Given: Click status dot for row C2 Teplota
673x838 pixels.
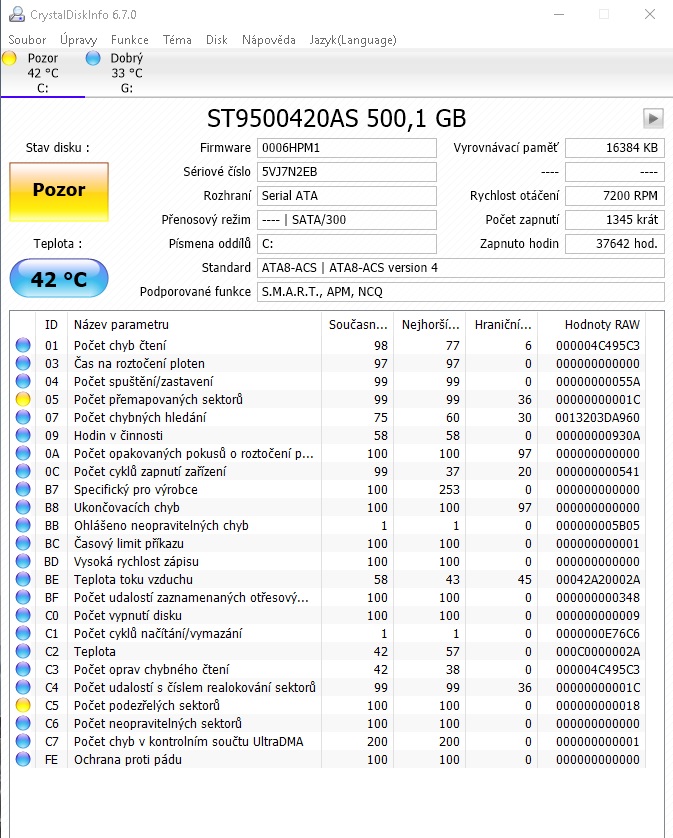Looking at the screenshot, I should (x=23, y=651).
